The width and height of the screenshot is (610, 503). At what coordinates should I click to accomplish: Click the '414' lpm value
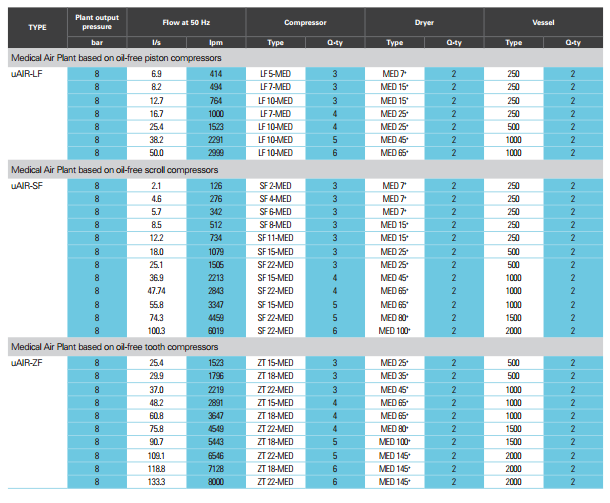click(216, 74)
